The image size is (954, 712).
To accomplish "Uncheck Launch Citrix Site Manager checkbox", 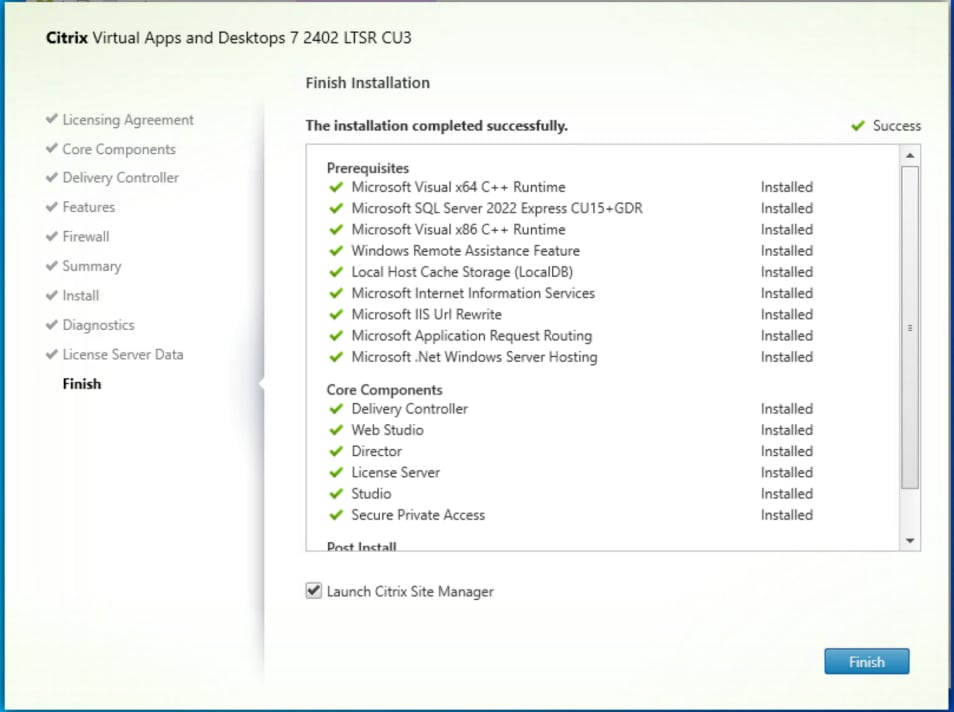I will 313,590.
